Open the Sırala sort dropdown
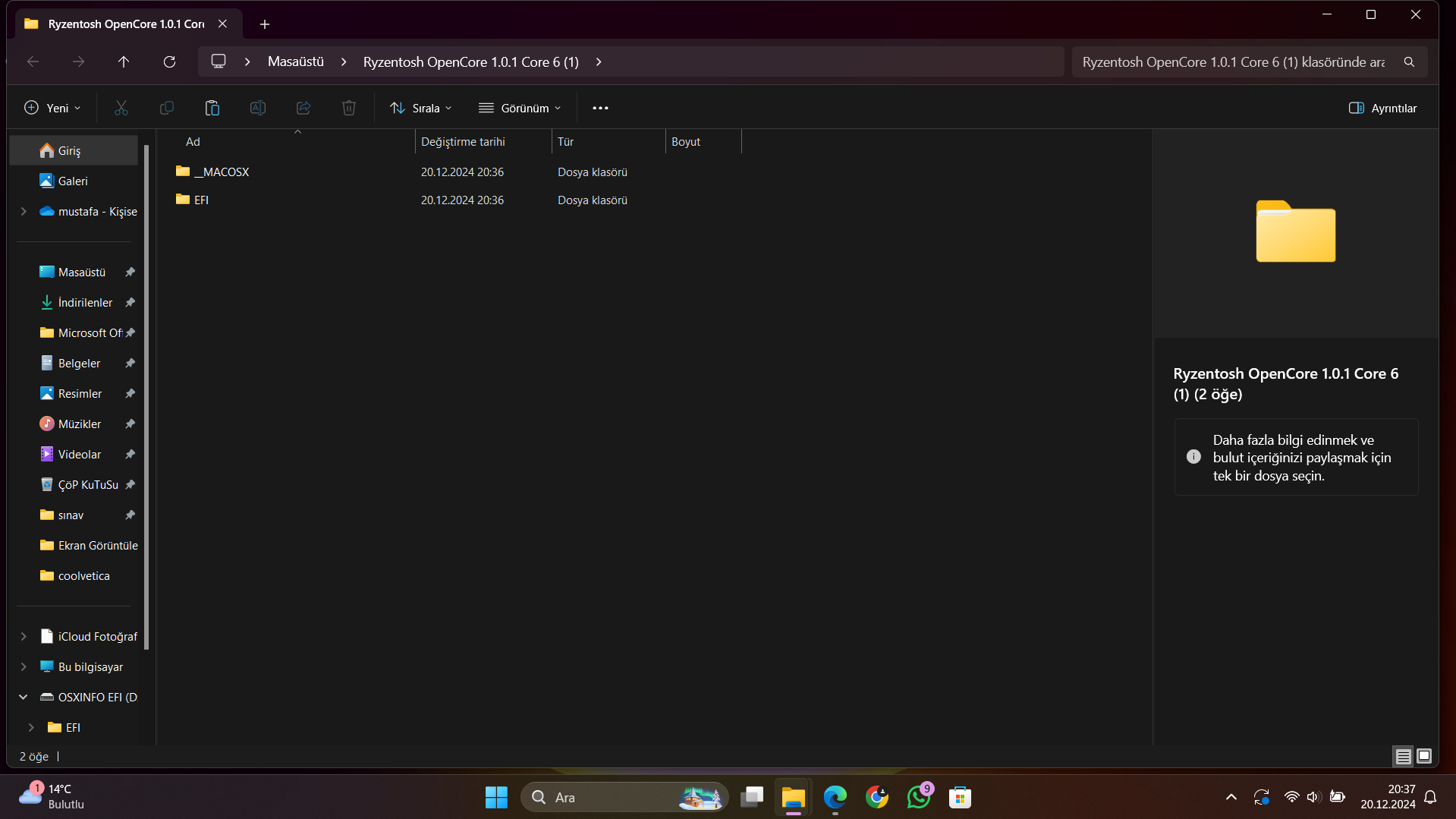This screenshot has height=819, width=1456. coord(421,108)
